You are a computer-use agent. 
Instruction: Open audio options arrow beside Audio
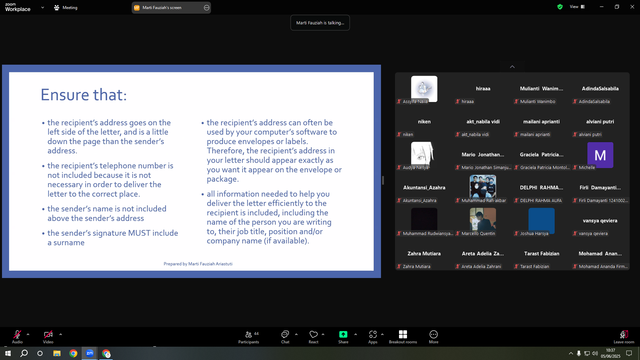point(28,334)
